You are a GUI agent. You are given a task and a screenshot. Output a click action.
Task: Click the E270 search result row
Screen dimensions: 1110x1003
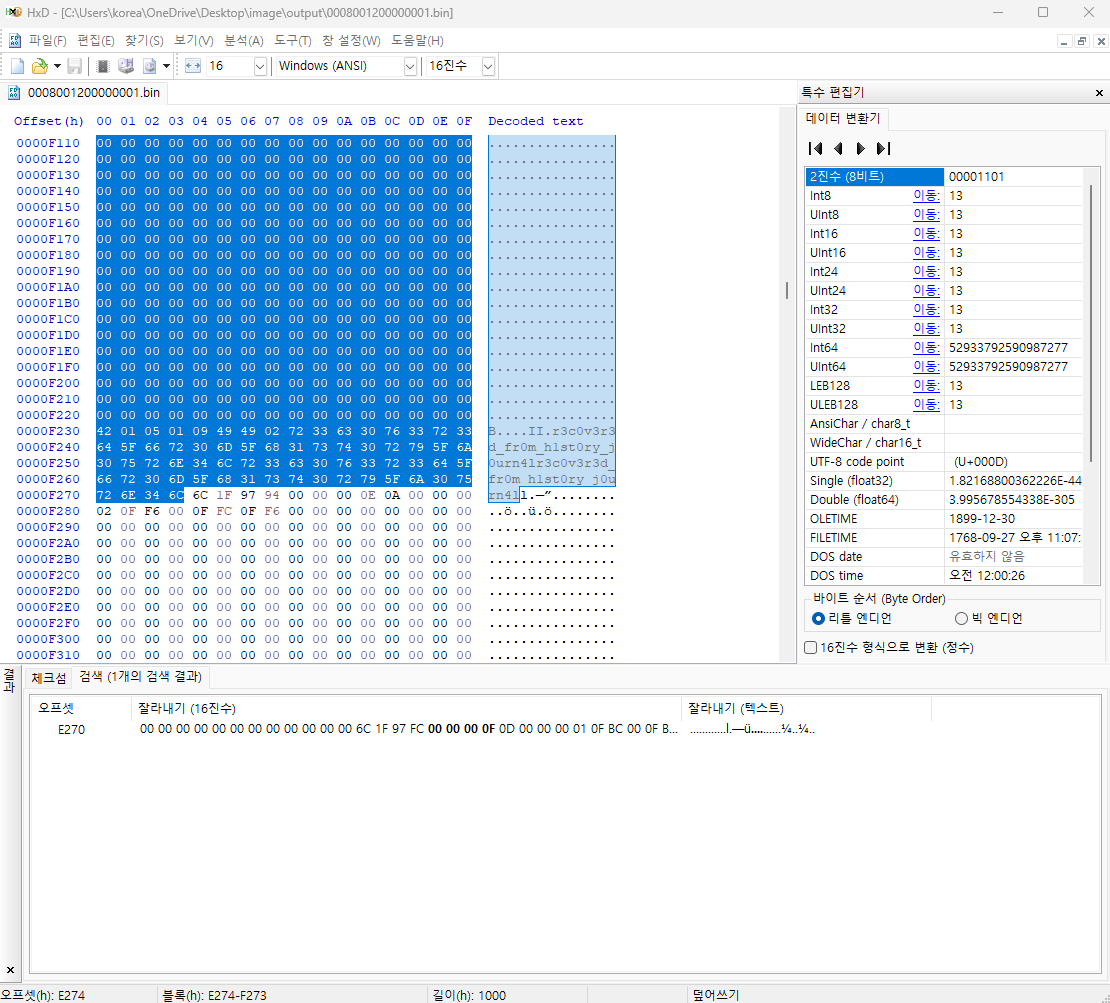point(72,729)
